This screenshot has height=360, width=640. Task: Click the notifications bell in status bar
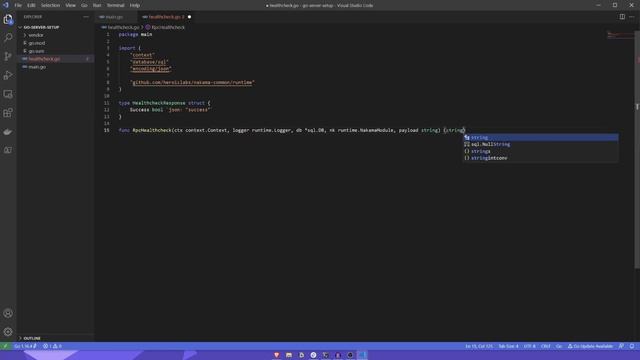point(631,346)
